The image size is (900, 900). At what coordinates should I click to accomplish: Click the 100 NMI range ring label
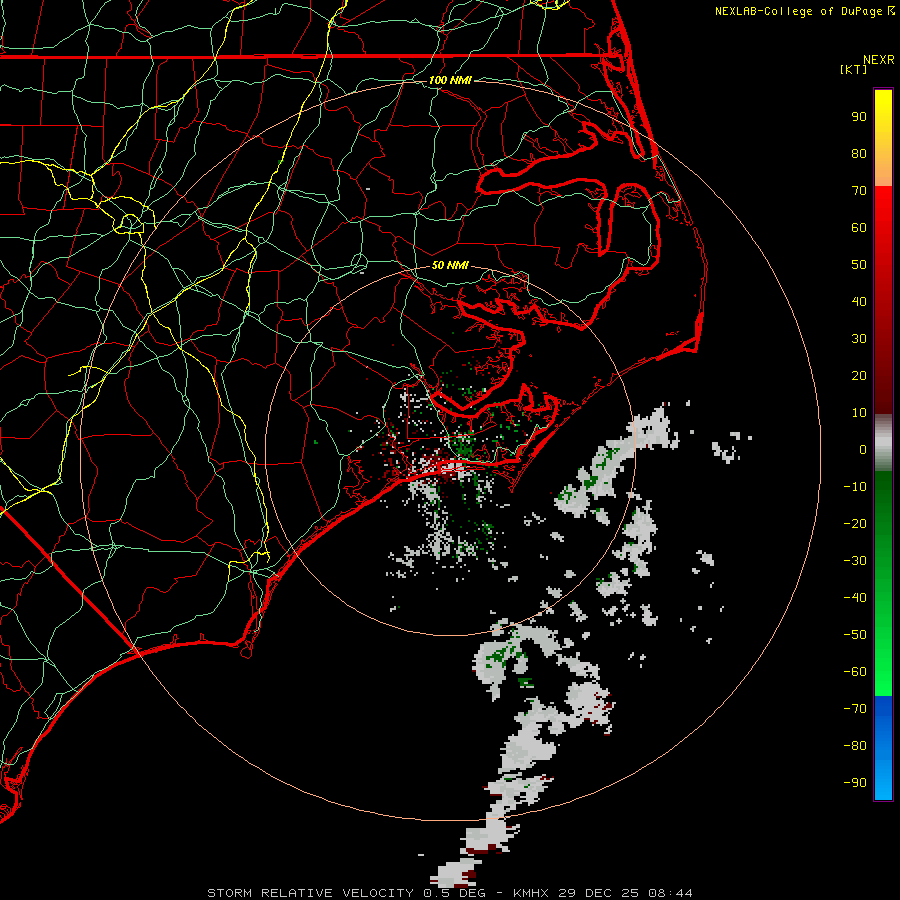(x=450, y=80)
